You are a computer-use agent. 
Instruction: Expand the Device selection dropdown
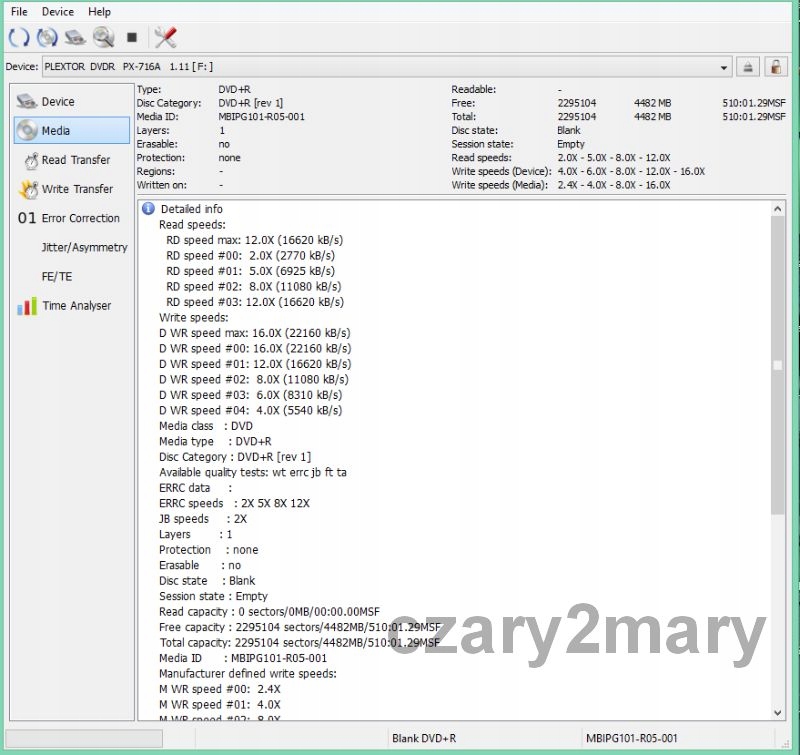[x=725, y=67]
